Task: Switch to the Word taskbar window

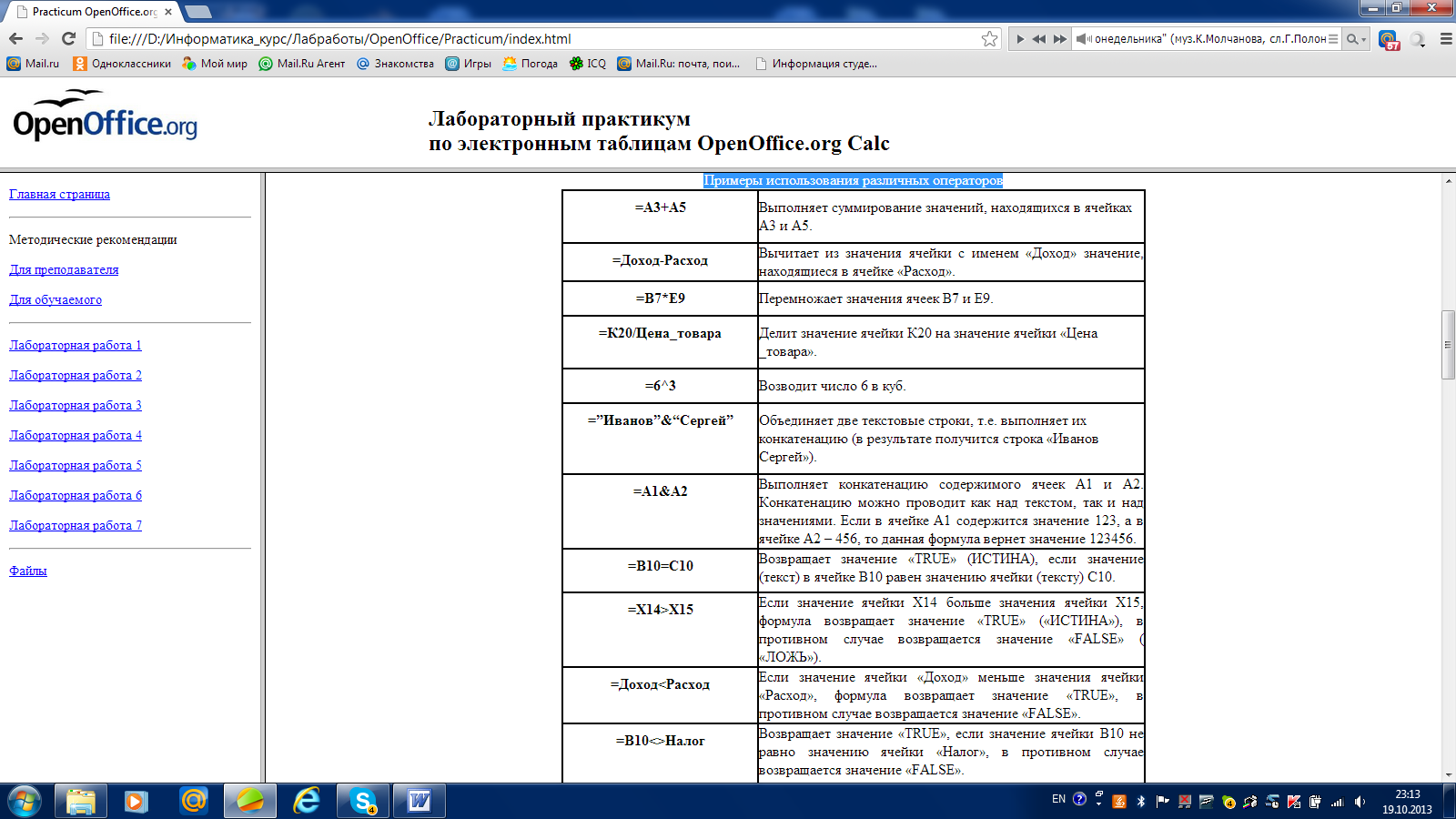Action: coord(420,801)
